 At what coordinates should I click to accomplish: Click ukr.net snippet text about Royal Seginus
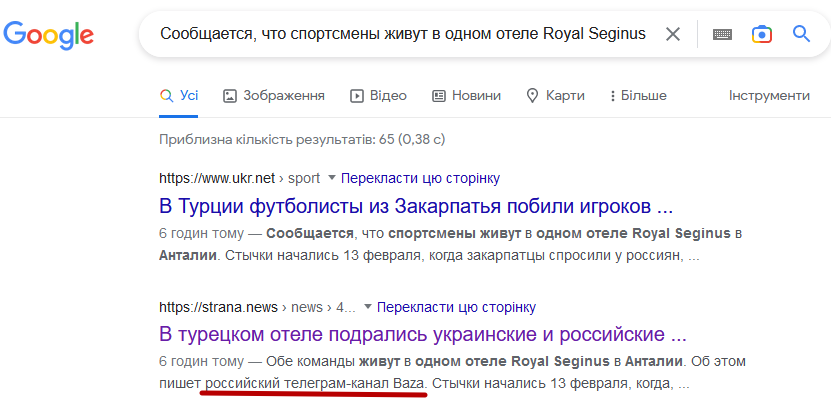[x=452, y=245]
